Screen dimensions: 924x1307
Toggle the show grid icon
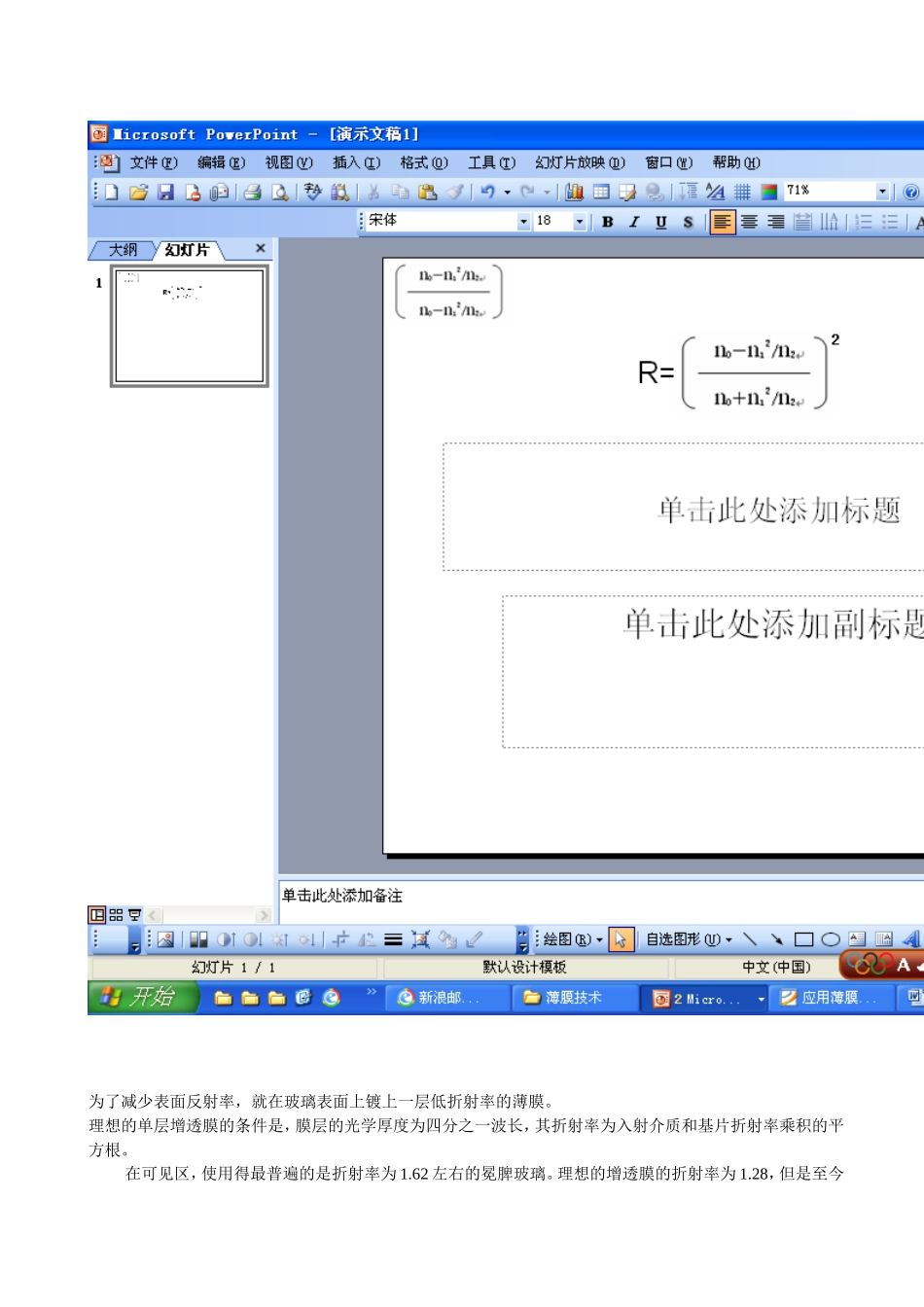click(742, 193)
